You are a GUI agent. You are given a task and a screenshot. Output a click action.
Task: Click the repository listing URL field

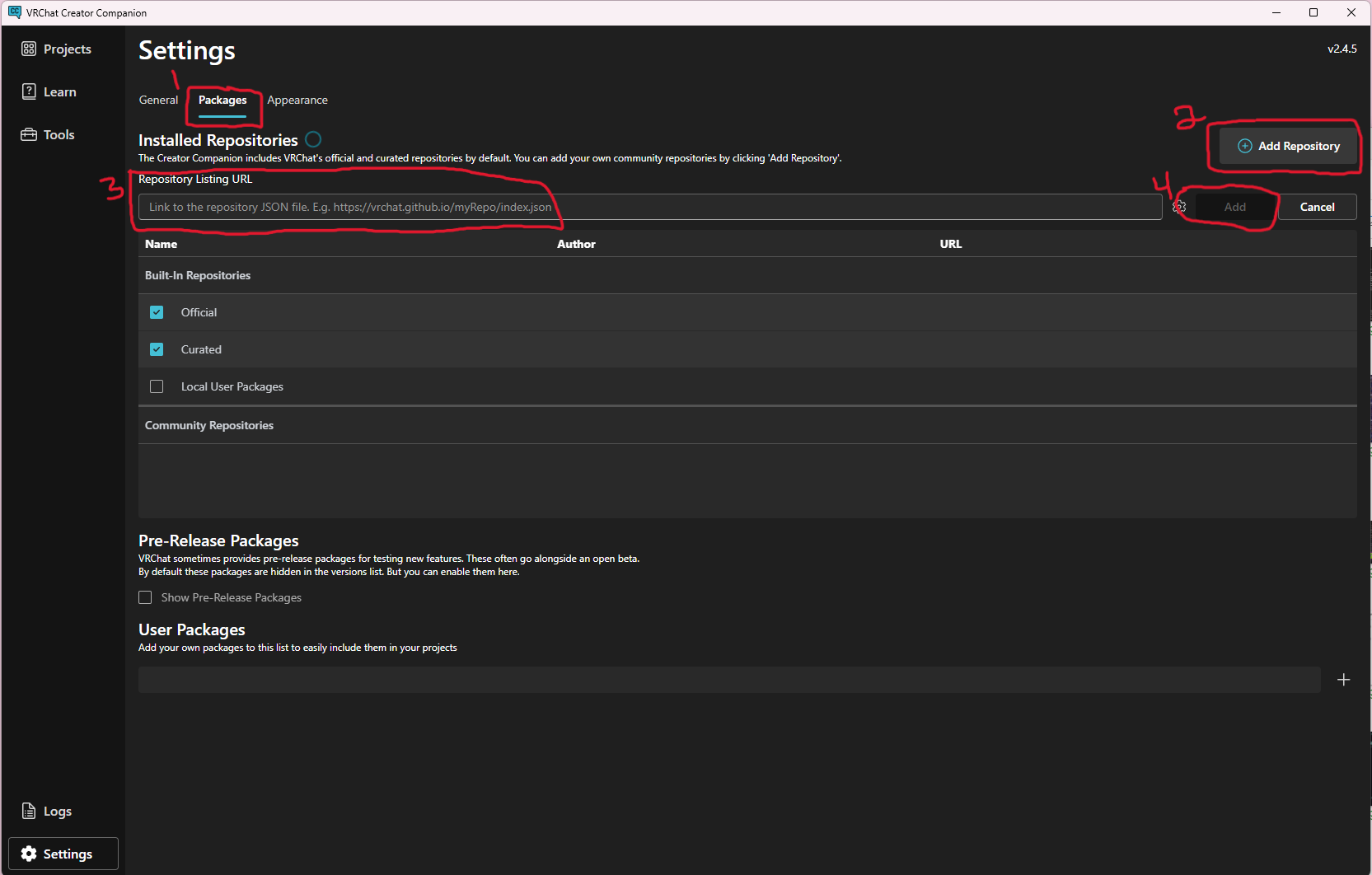point(650,207)
